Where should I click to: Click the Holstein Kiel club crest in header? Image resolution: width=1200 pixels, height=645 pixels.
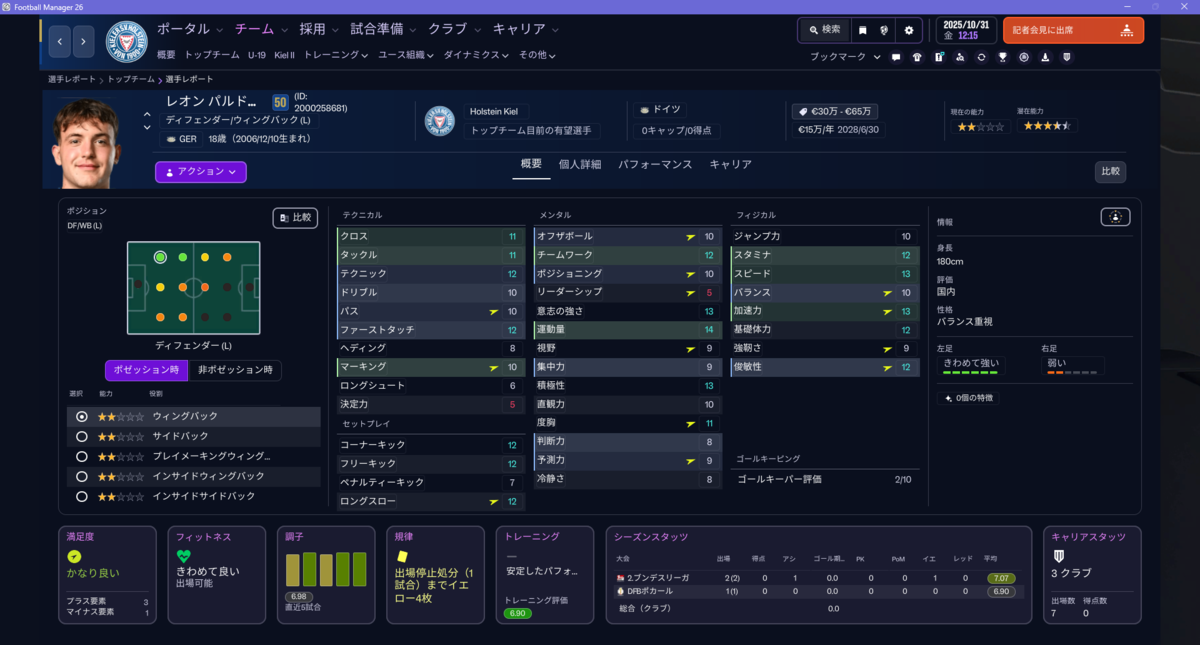coord(126,41)
